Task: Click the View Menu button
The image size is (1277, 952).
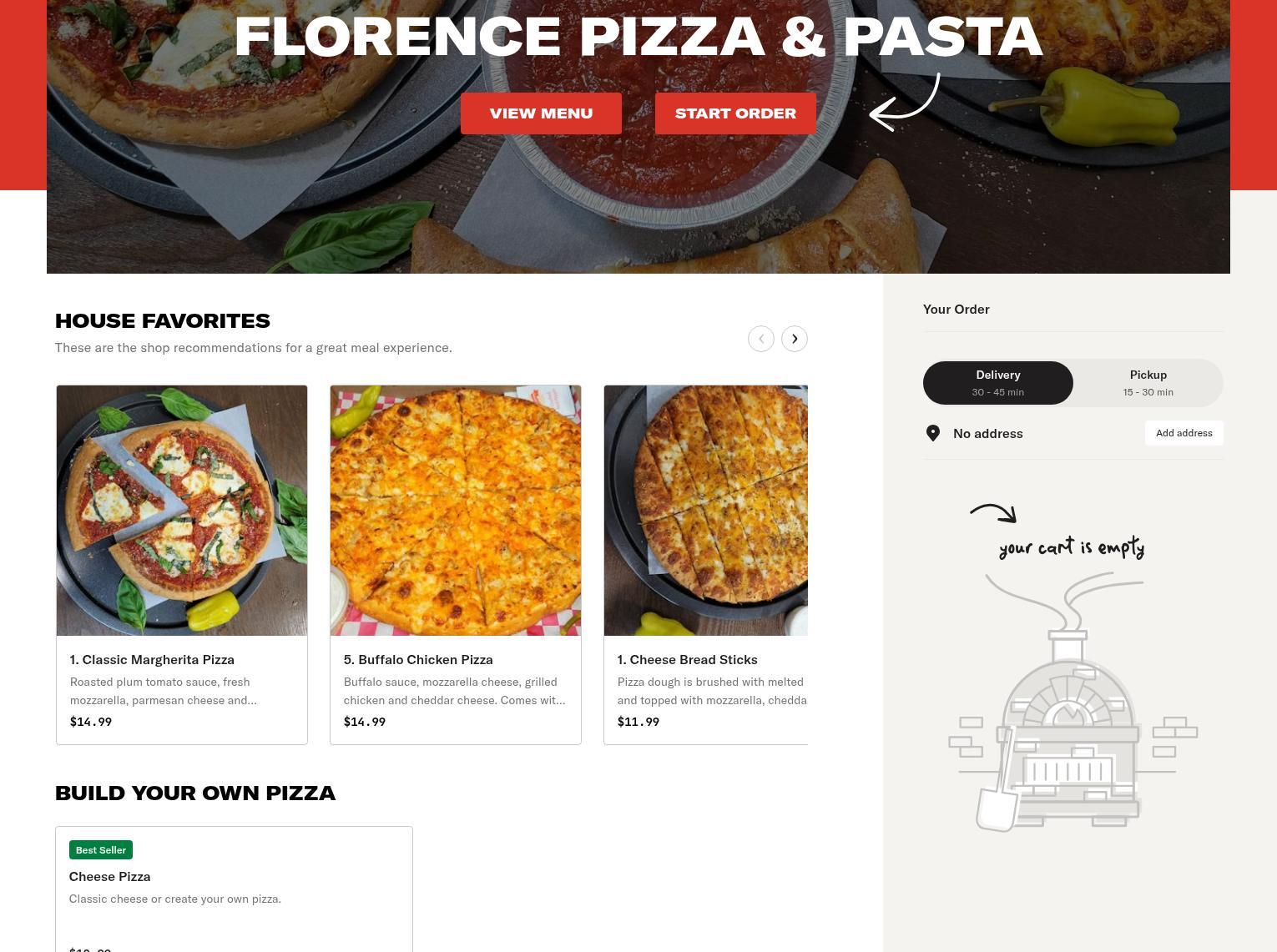Action: point(541,113)
